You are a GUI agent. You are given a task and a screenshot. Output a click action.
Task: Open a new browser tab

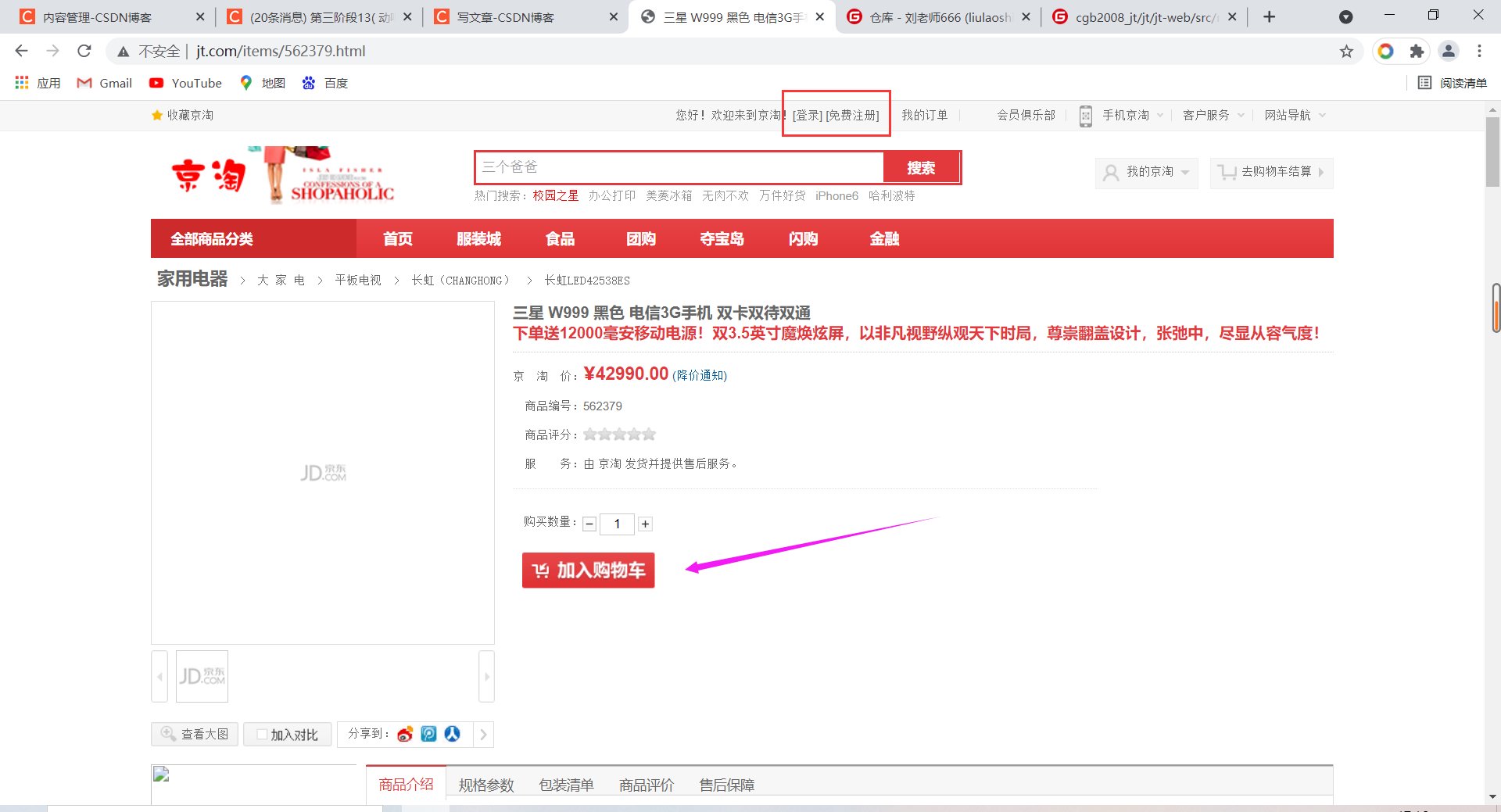1270,16
